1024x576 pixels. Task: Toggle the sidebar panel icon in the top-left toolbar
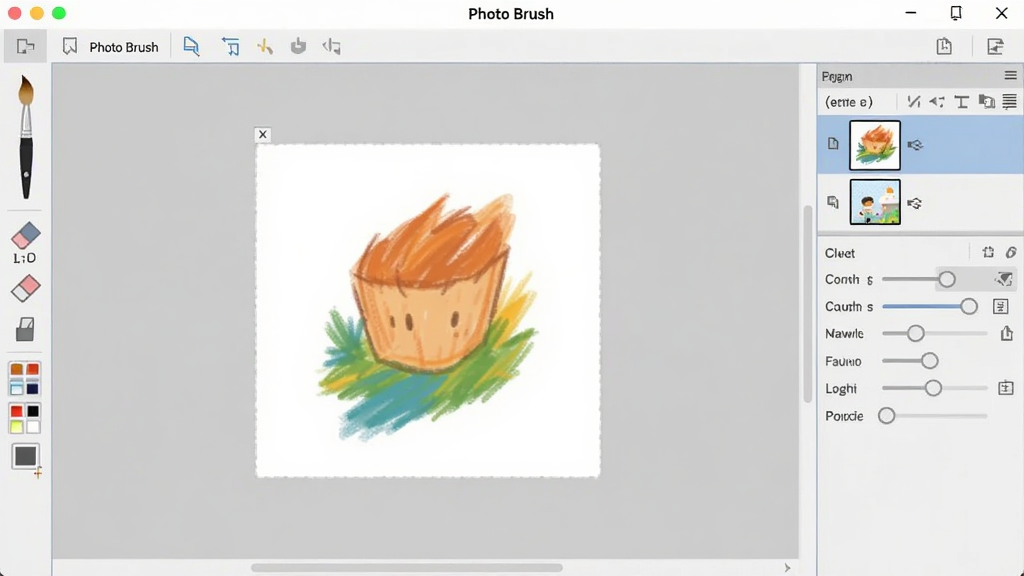[x=25, y=46]
